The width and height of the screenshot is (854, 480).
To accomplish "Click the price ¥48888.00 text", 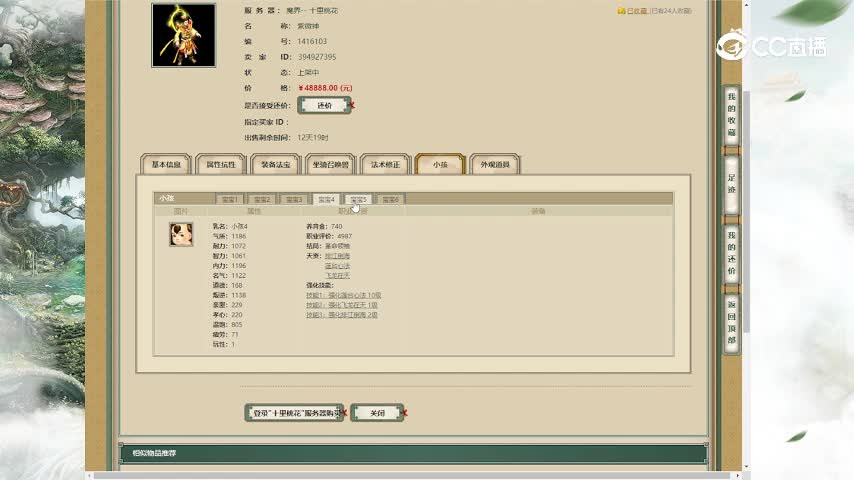I will (x=325, y=88).
